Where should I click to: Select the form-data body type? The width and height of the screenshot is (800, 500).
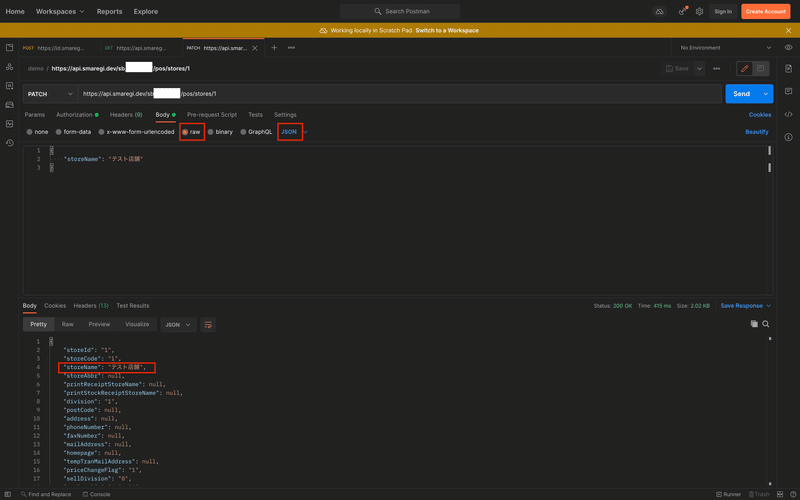click(x=73, y=132)
